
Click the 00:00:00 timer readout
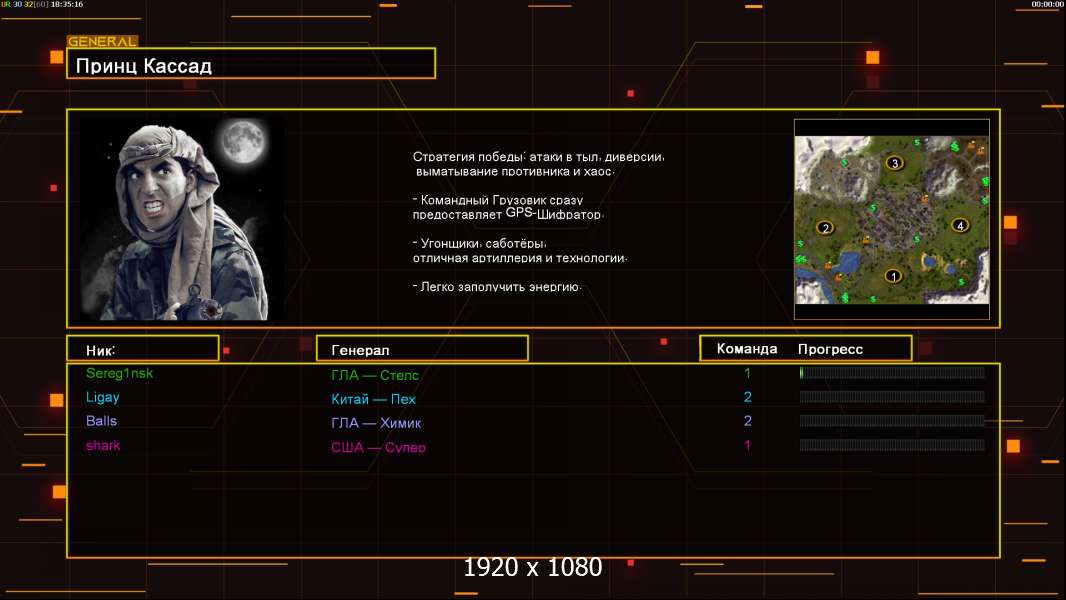click(1047, 4)
